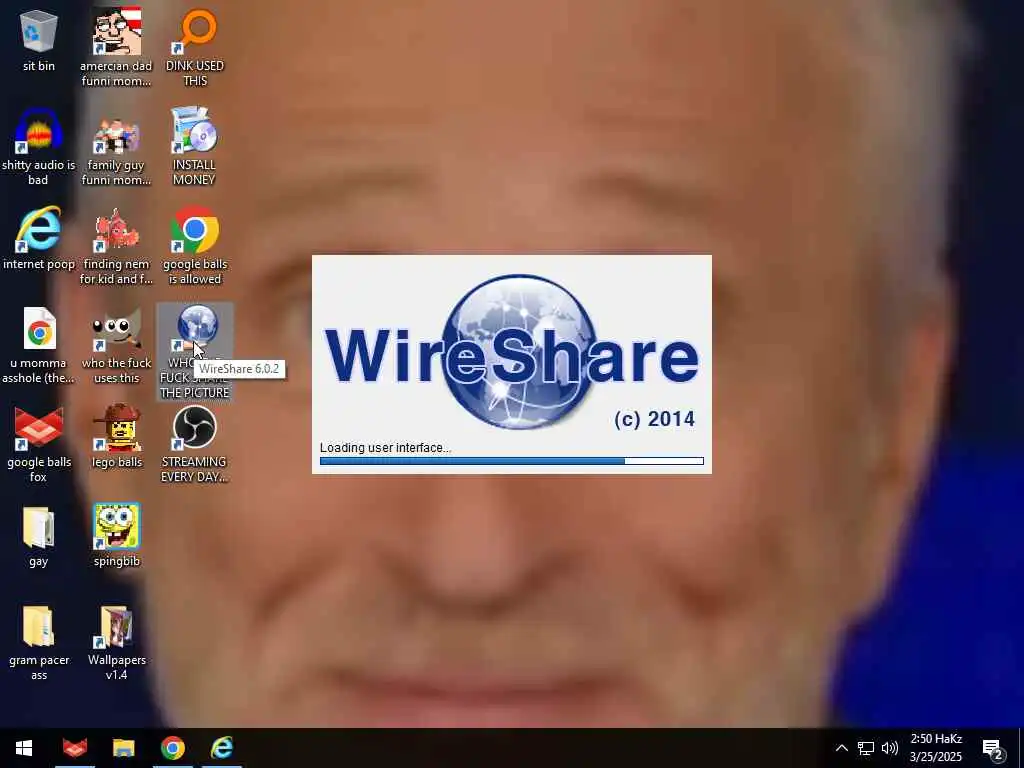
Task: Switch to the red fox app in taskbar
Action: [74, 748]
